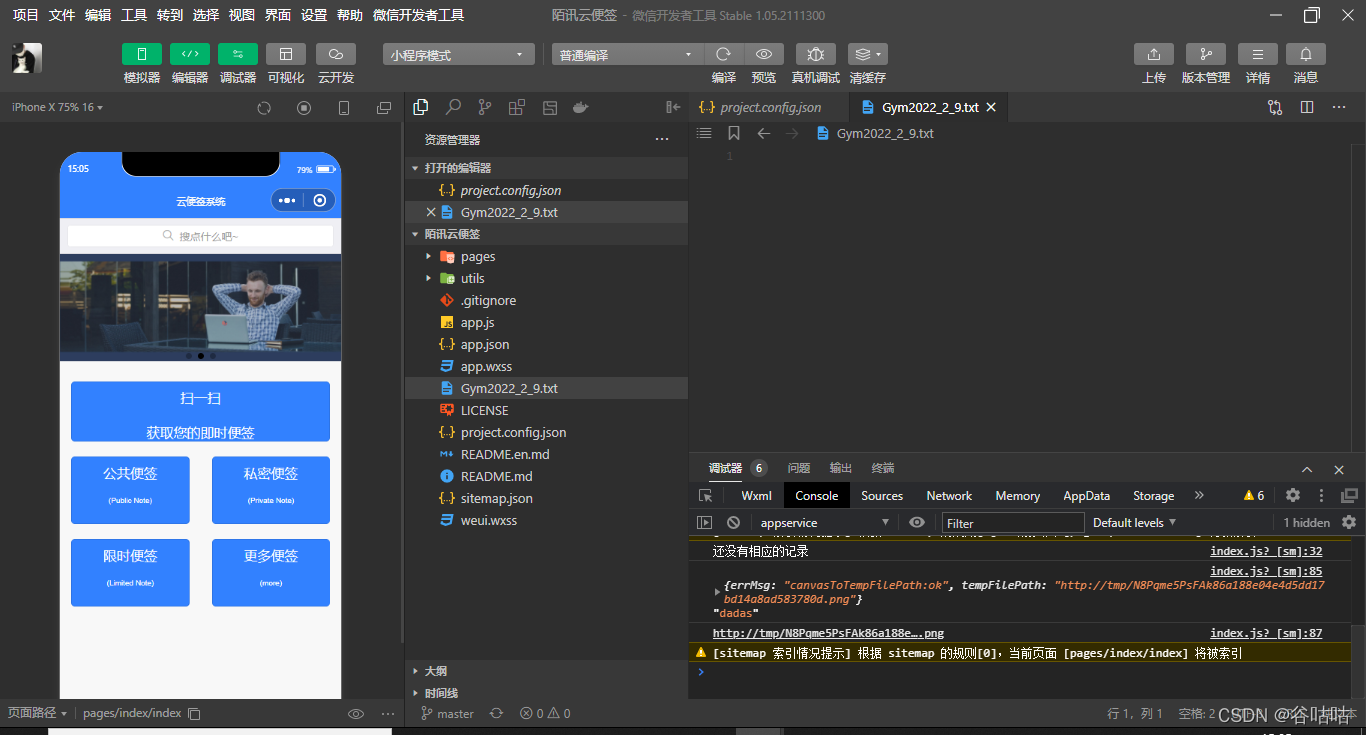Open the iPhone X 75% device dropdown
Viewport: 1366px width, 735px height.
point(57,107)
